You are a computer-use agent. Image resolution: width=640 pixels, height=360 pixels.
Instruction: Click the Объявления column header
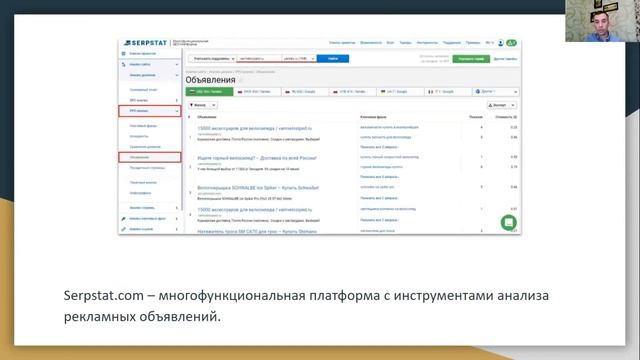207,117
